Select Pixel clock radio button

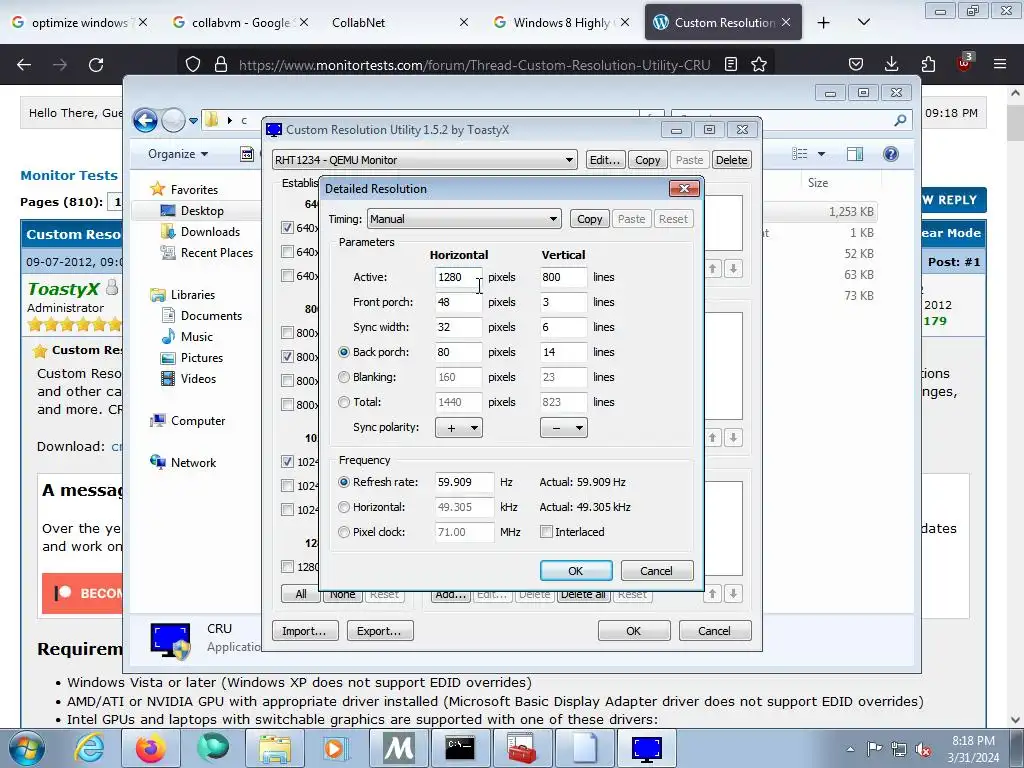coord(344,532)
